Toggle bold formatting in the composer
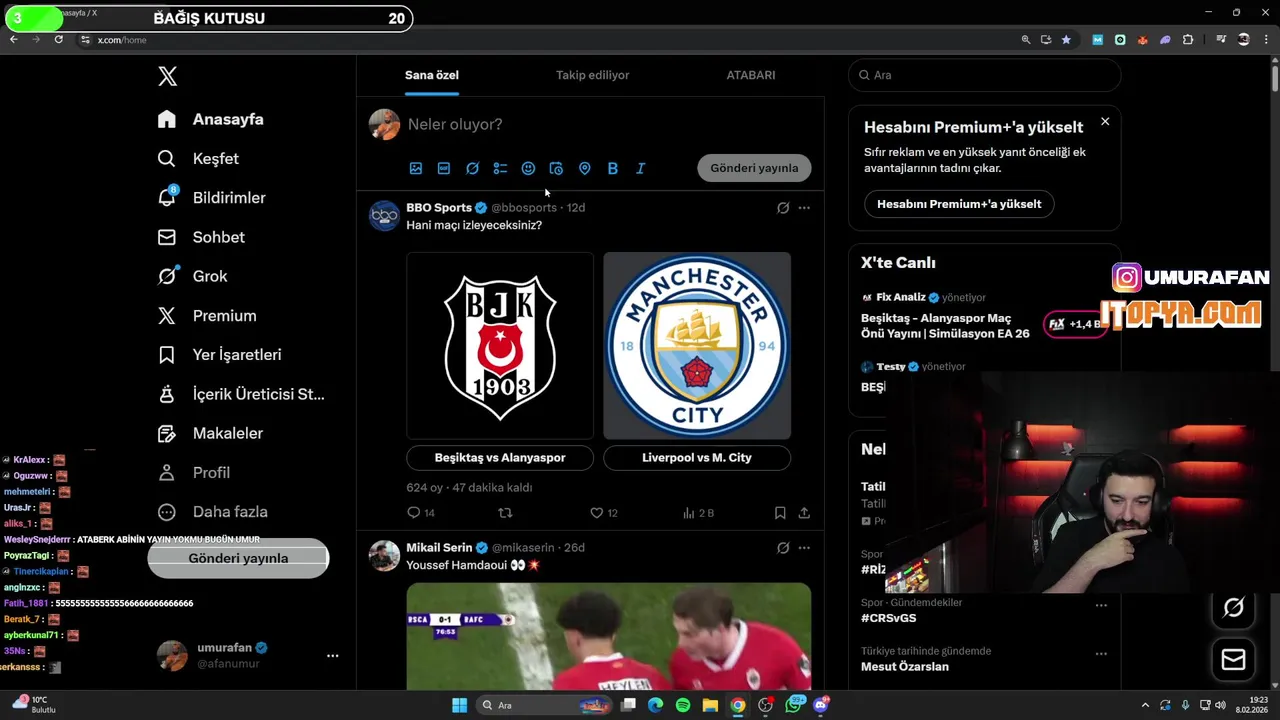The height and width of the screenshot is (720, 1280). click(x=613, y=168)
